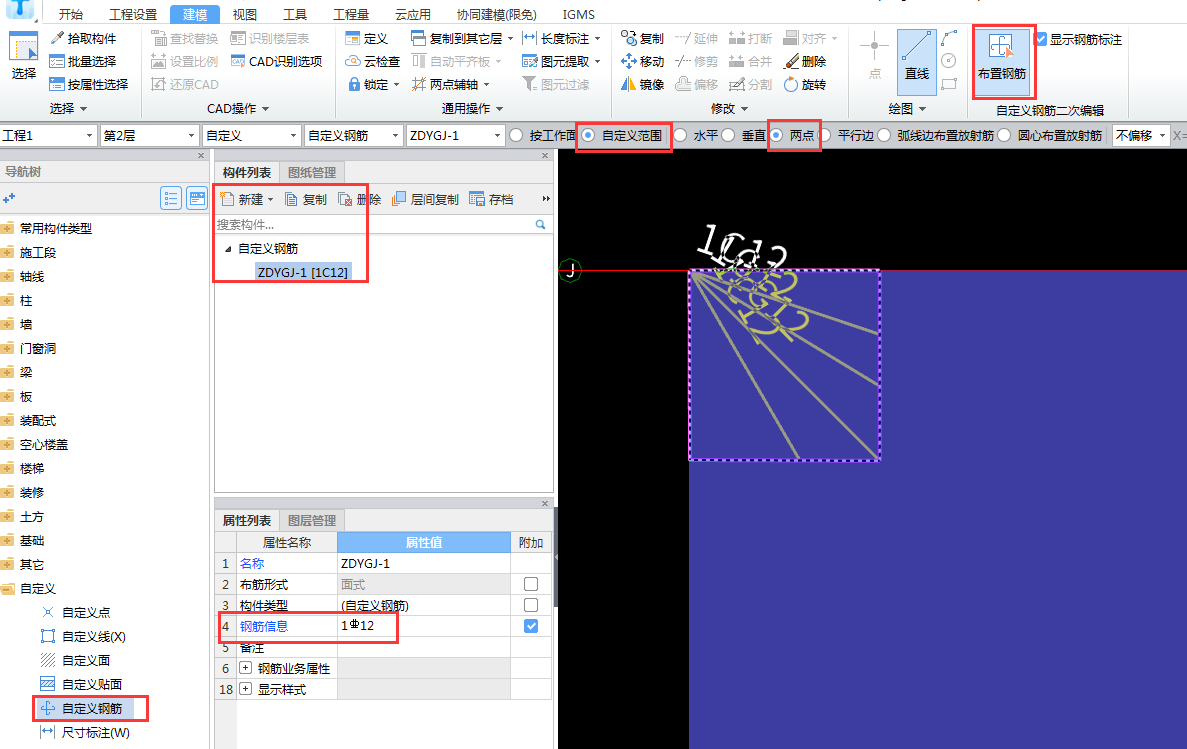Click the search magnifier in component list
This screenshot has height=749, width=1187.
click(x=541, y=224)
